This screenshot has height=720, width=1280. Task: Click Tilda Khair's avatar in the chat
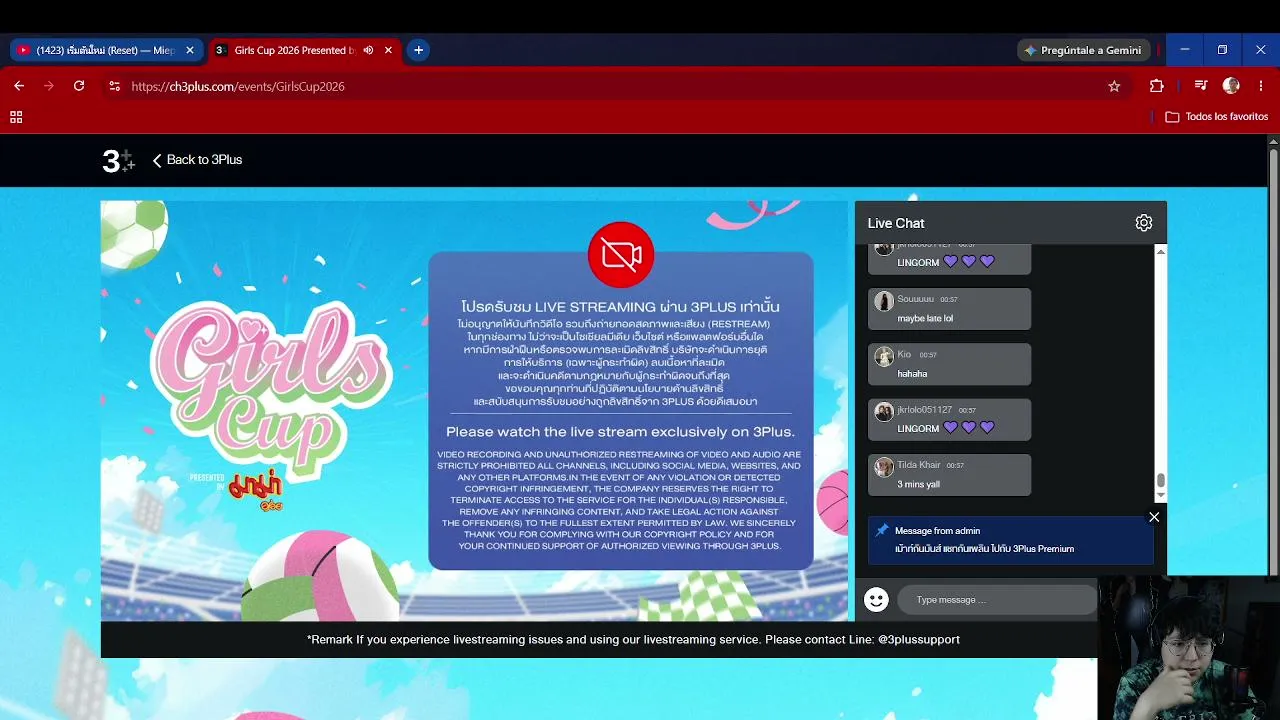(884, 467)
